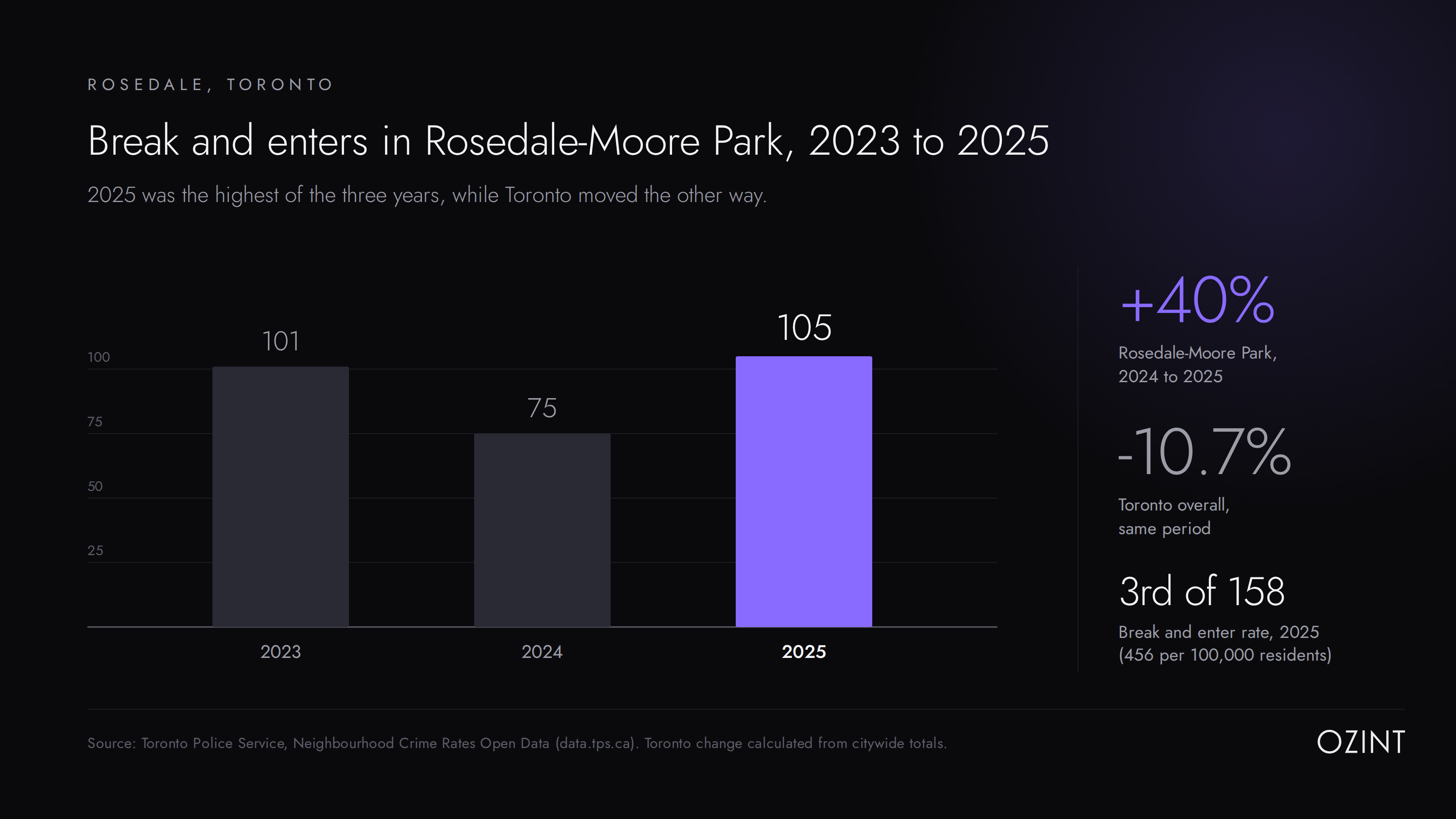Click the 'Break and enter rate, 2025' caption
Screen dimensions: 1456x819
coord(1218,632)
